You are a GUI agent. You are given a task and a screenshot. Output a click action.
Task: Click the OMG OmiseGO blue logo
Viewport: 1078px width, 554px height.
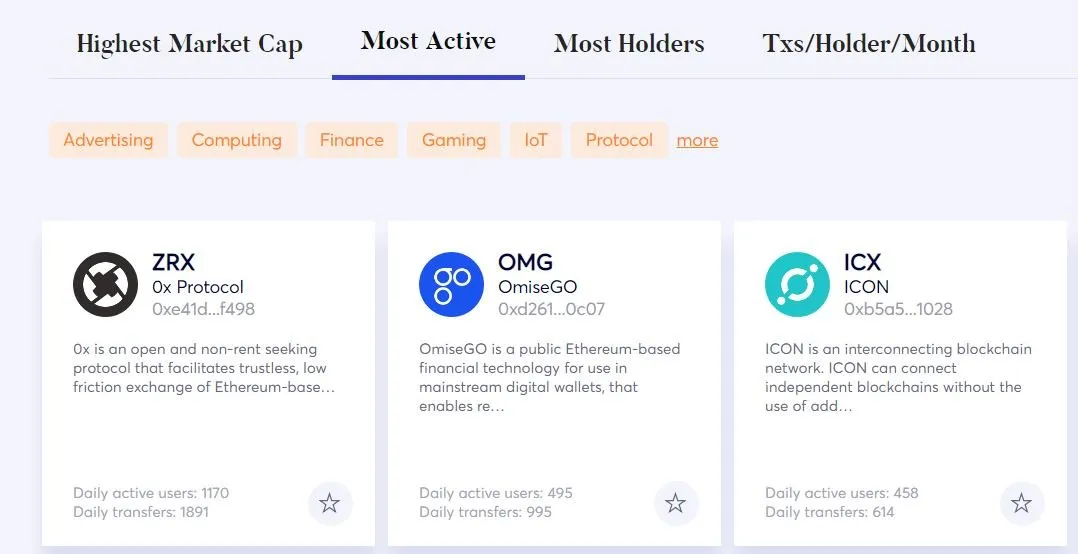pos(452,285)
